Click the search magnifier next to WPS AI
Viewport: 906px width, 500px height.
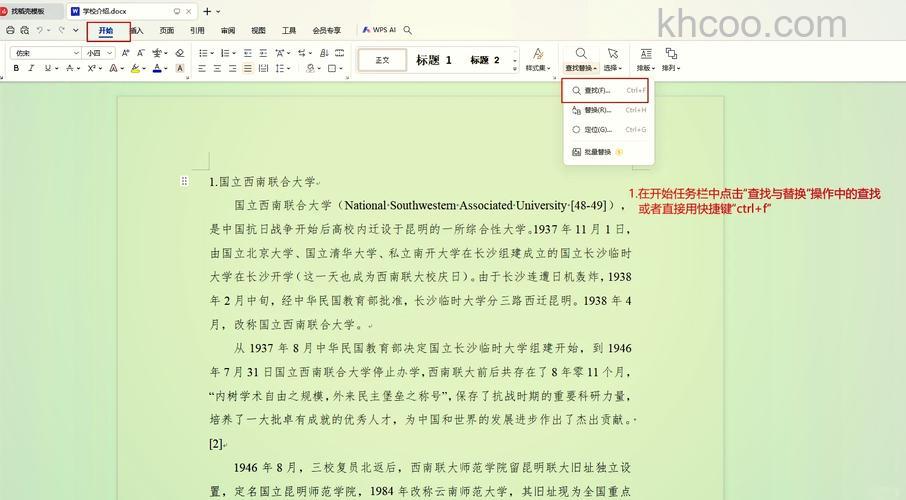(407, 30)
